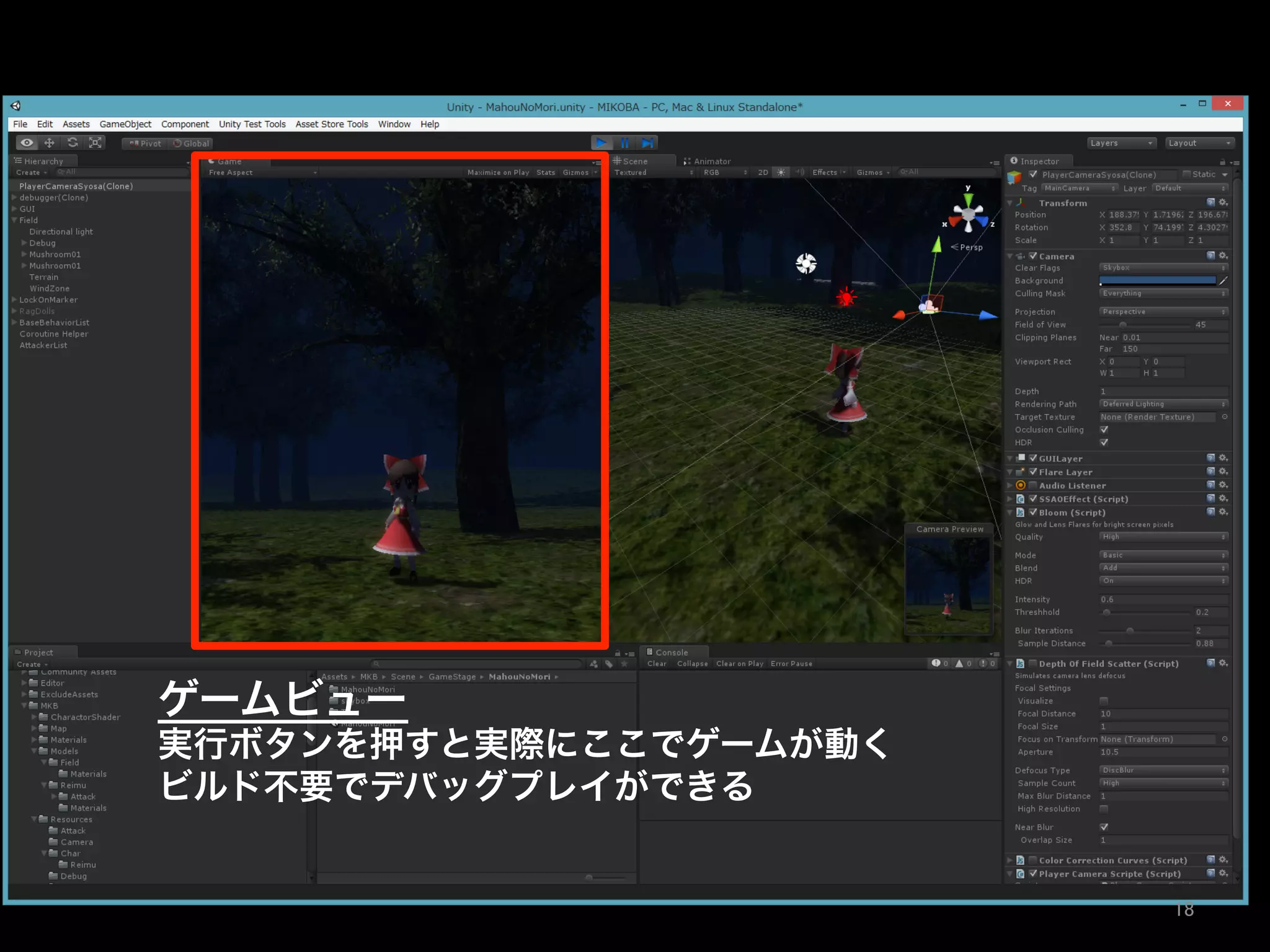This screenshot has height=952, width=1270.
Task: Toggle Pivot handle position
Action: point(145,143)
